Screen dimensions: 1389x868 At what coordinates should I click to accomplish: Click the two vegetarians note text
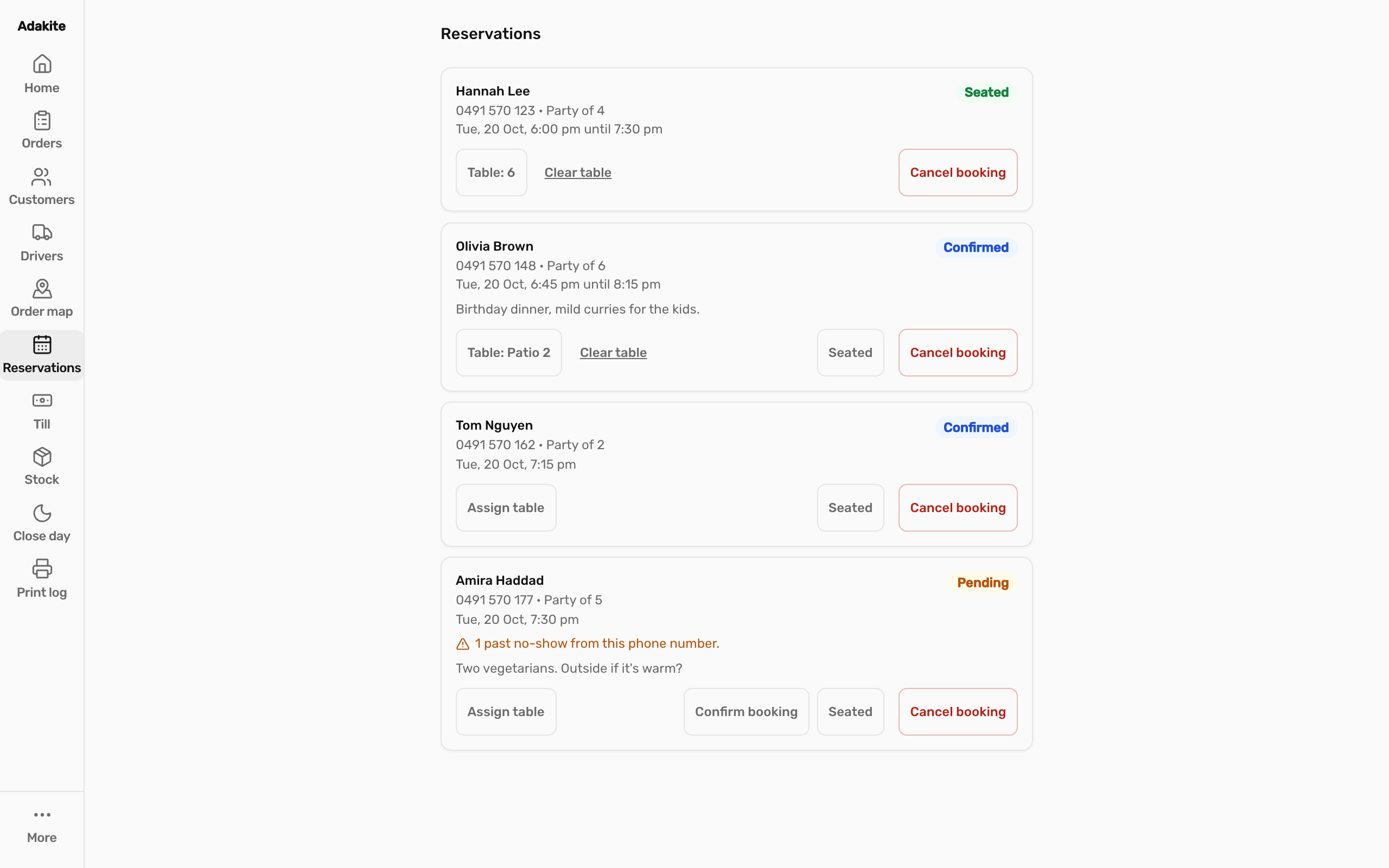[569, 668]
